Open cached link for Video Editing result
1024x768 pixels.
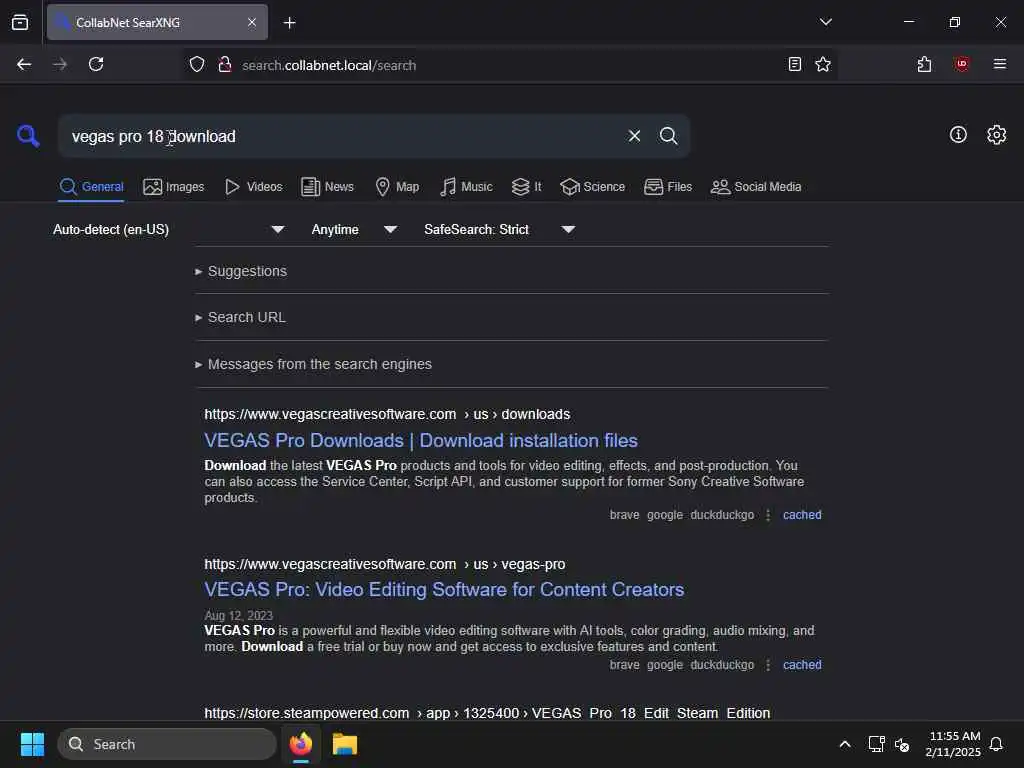click(802, 665)
